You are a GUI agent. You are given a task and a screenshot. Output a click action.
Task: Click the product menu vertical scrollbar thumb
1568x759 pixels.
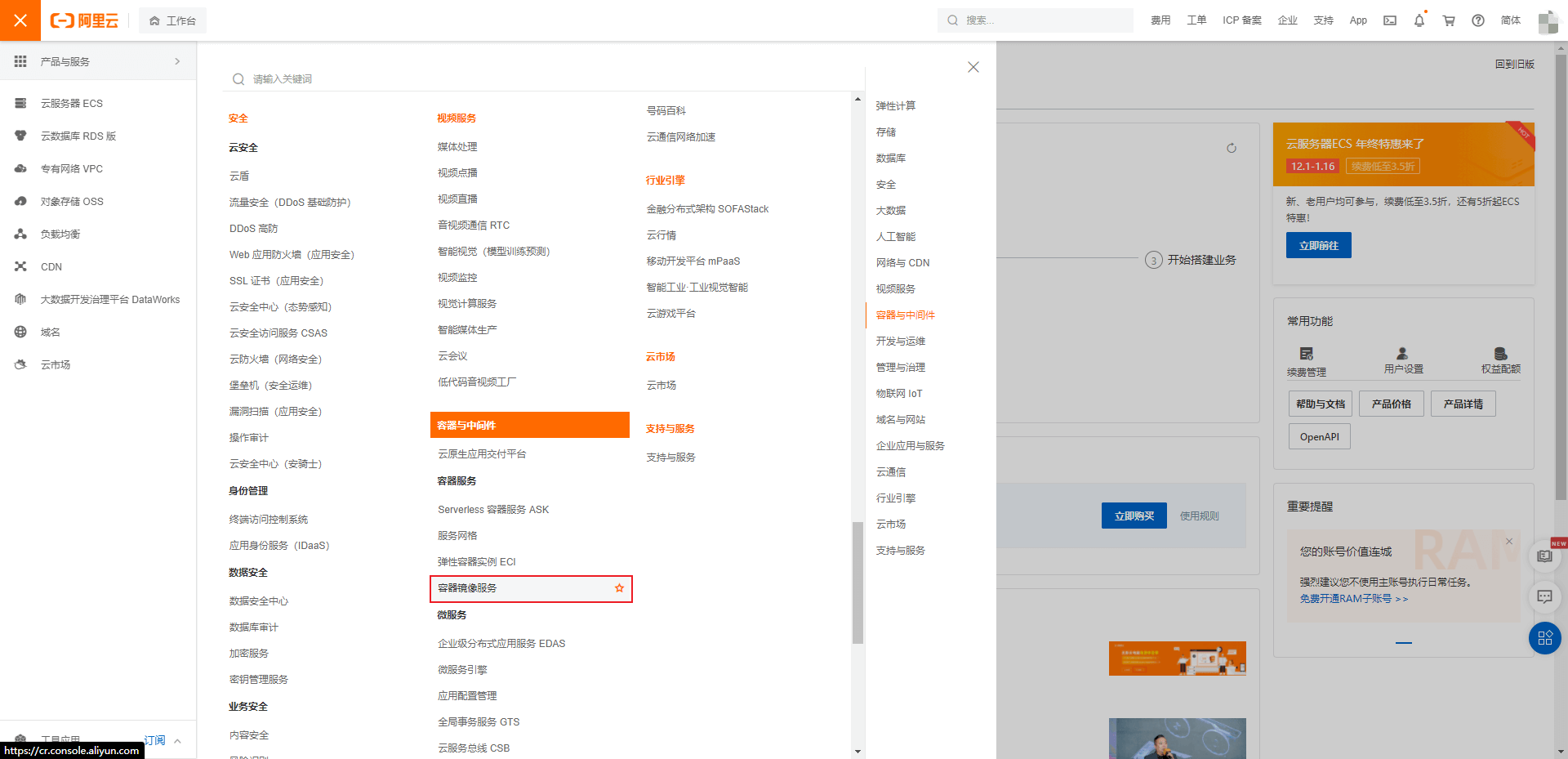point(857,583)
